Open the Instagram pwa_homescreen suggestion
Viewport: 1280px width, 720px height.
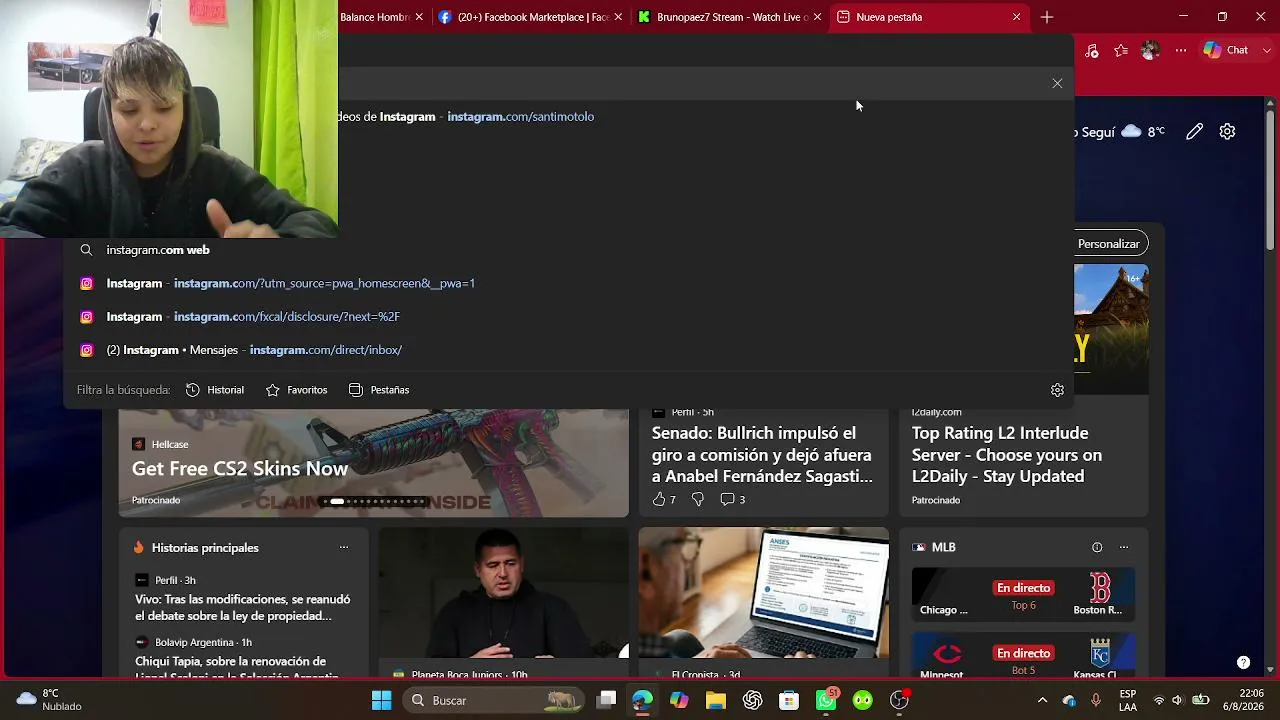click(x=568, y=283)
